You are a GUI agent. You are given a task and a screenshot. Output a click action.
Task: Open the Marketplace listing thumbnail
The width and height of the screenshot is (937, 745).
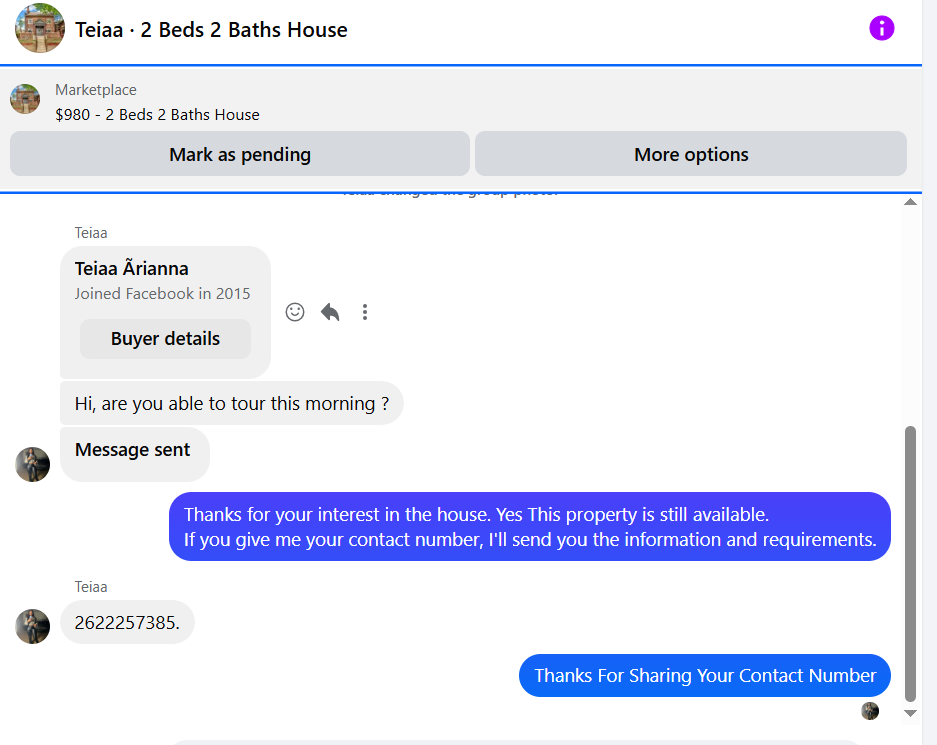point(25,99)
